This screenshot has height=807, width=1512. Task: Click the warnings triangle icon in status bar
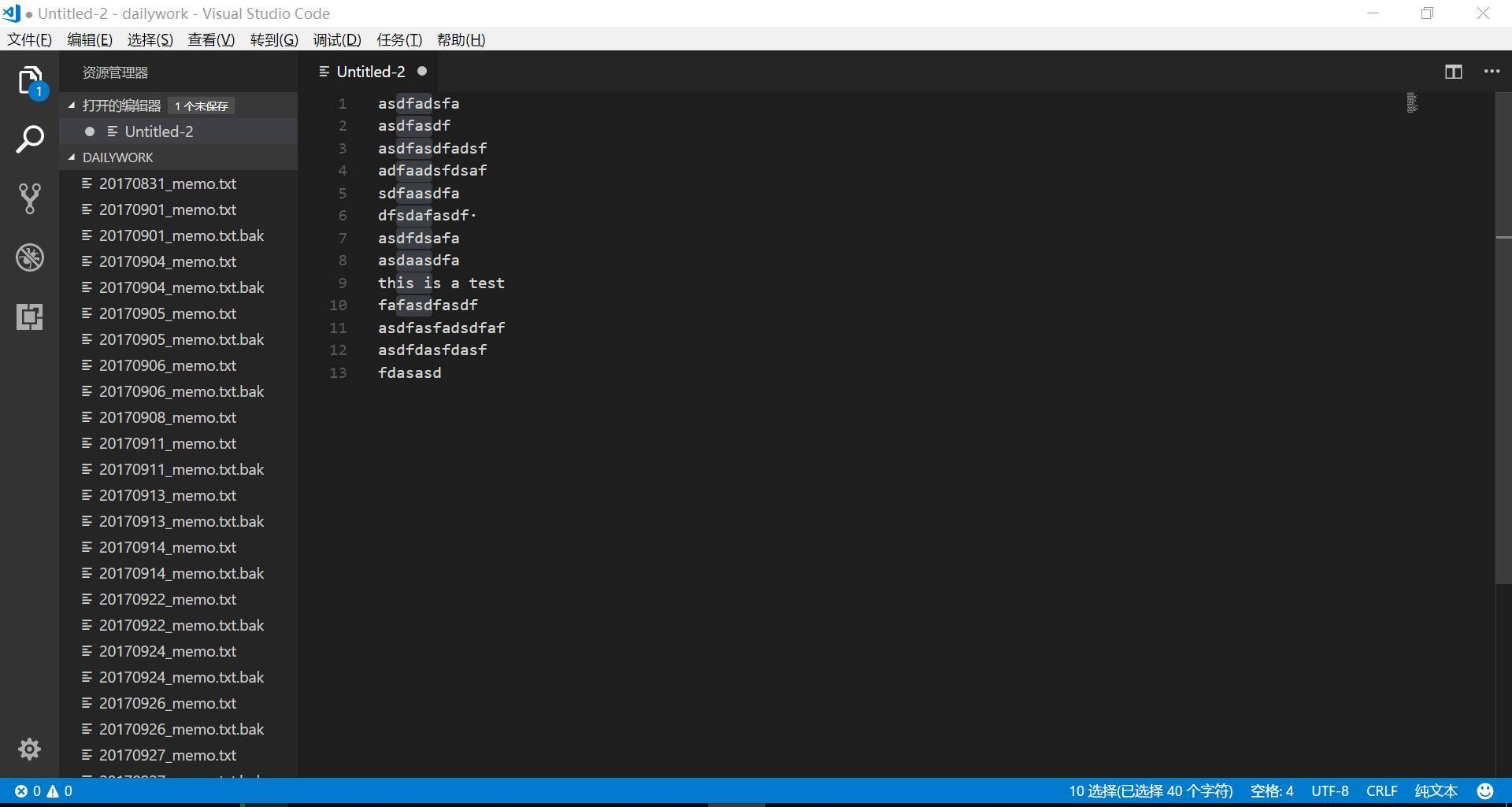tap(53, 791)
